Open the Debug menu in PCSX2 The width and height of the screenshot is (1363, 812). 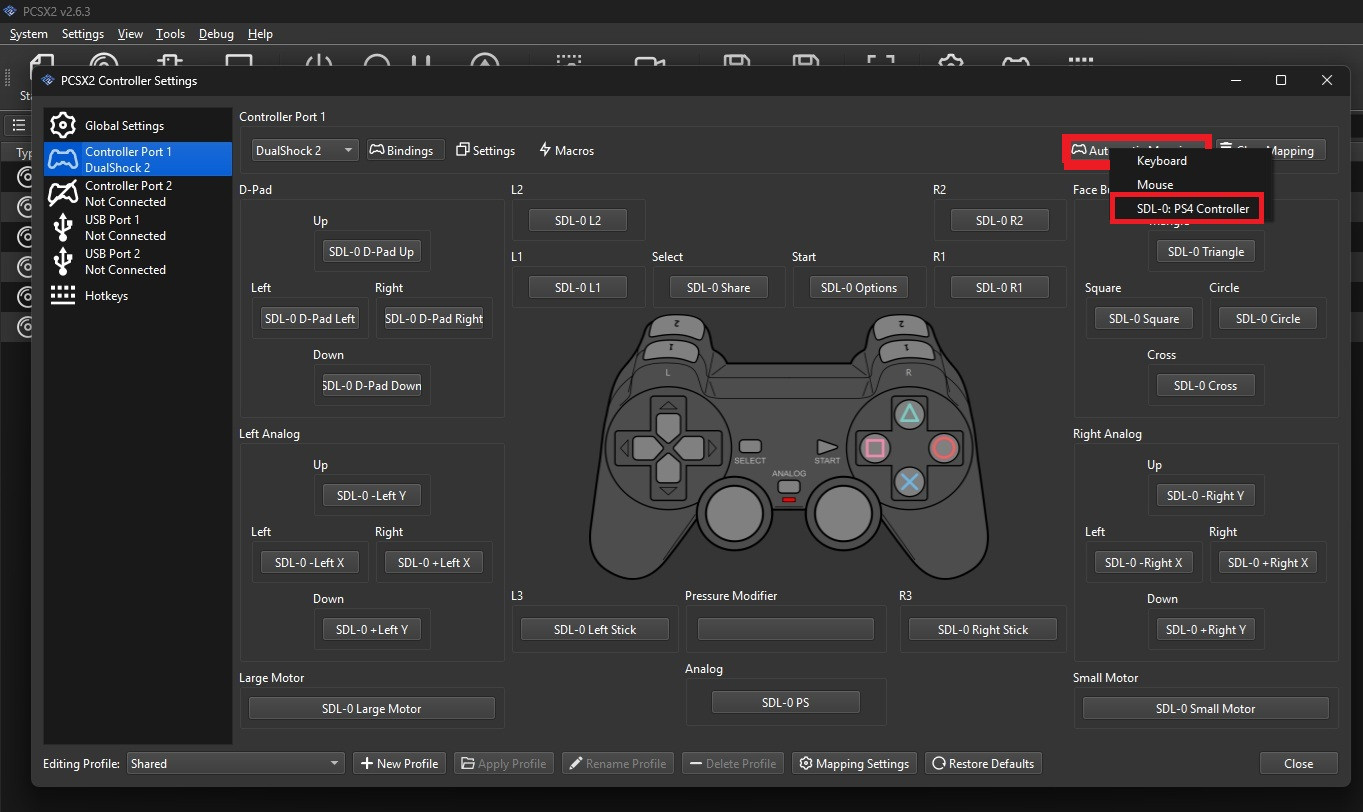point(216,34)
